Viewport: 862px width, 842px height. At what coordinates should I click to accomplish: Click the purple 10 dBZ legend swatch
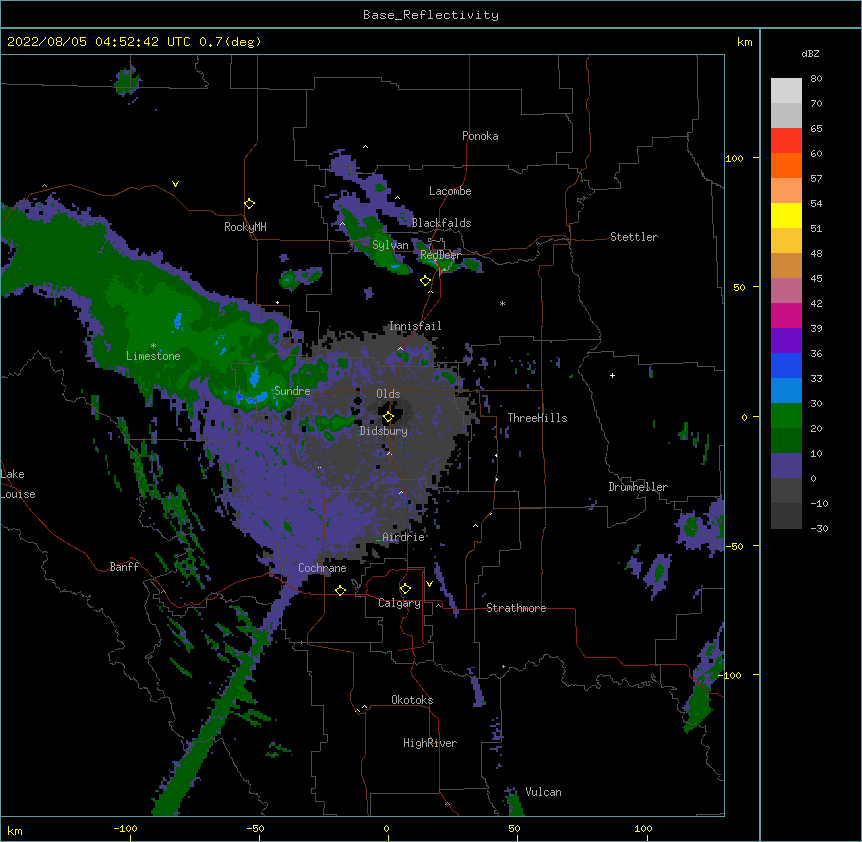[x=786, y=466]
